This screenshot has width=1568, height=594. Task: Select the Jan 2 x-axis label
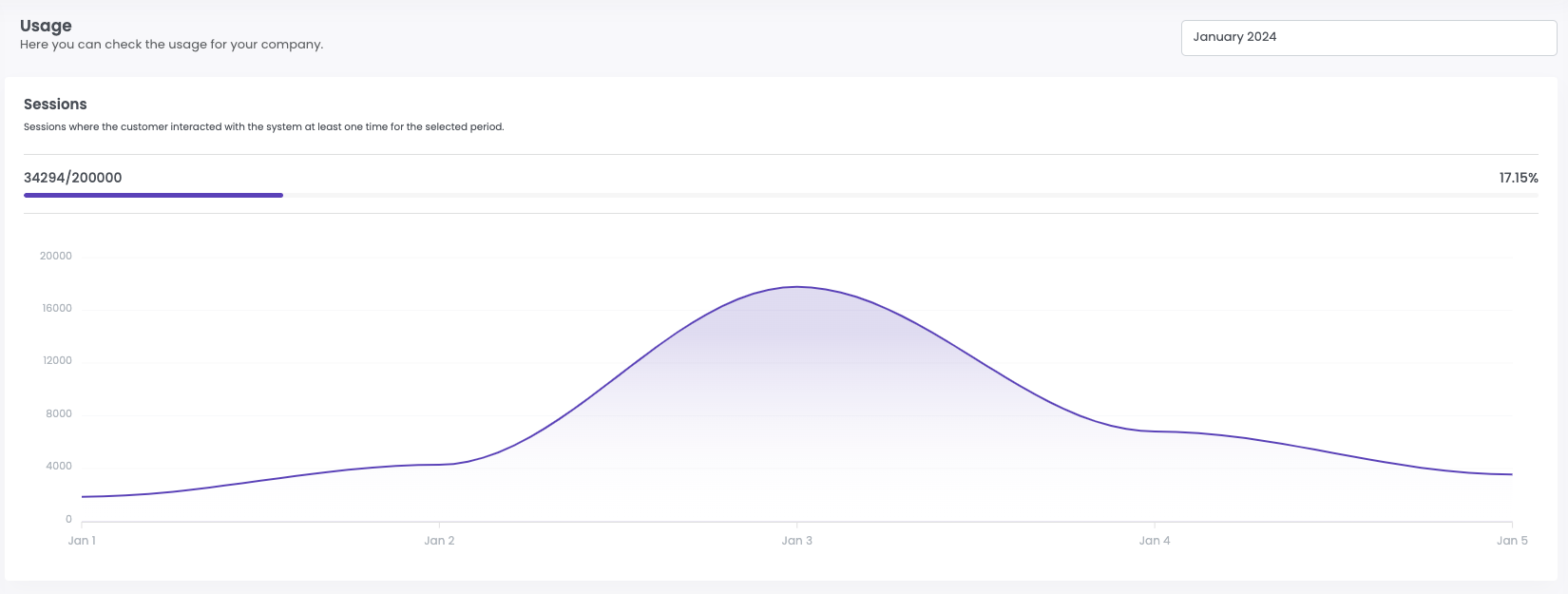pyautogui.click(x=439, y=541)
